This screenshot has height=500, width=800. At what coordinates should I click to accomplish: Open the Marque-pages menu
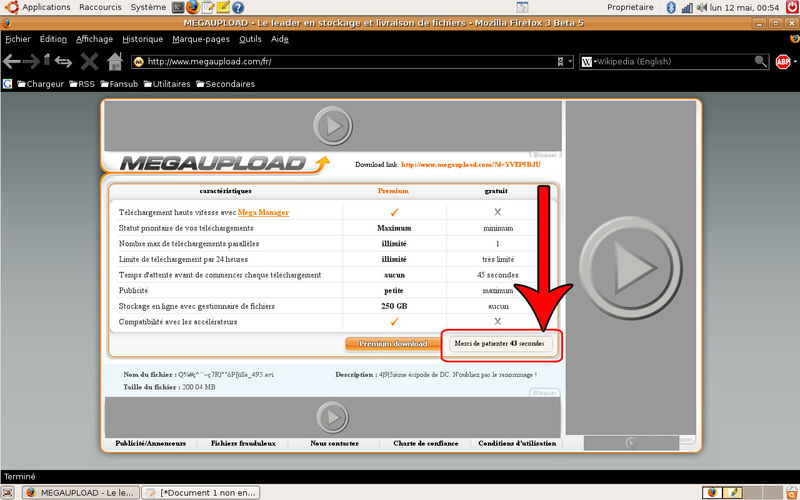201,39
